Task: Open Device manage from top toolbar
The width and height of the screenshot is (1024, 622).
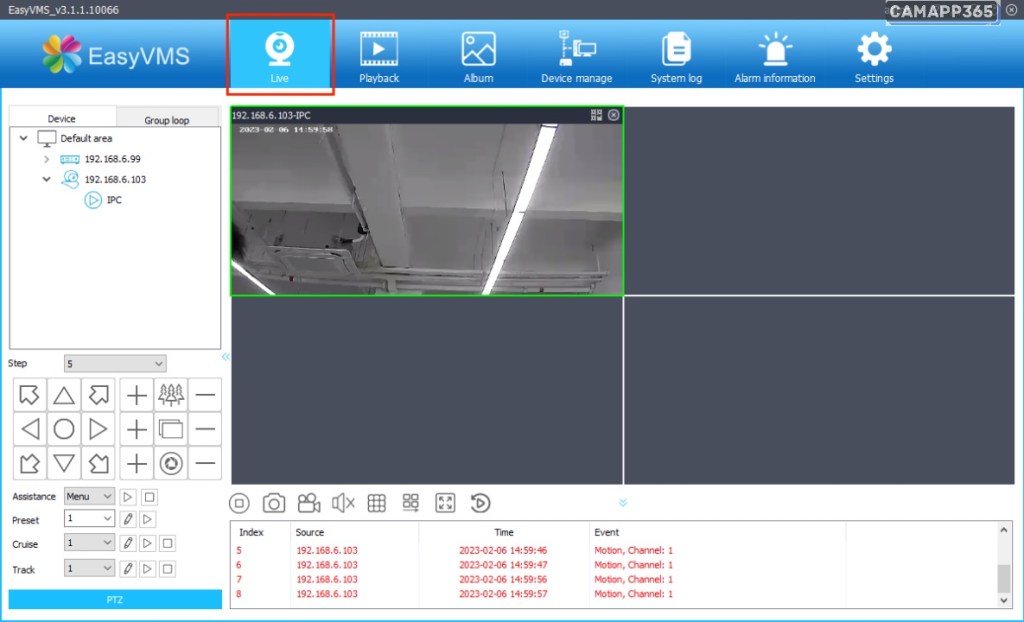Action: [576, 57]
